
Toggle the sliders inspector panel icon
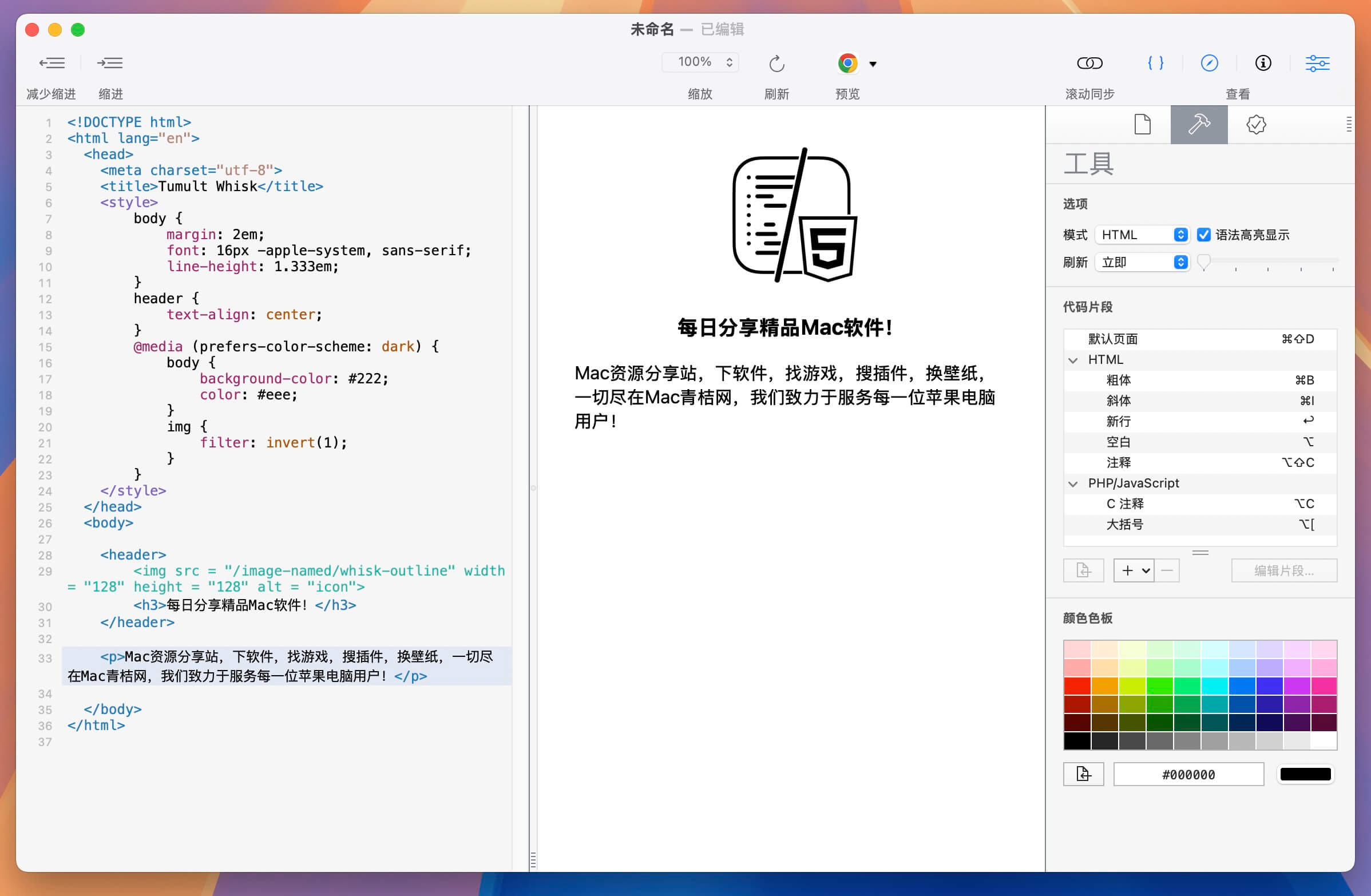1317,63
